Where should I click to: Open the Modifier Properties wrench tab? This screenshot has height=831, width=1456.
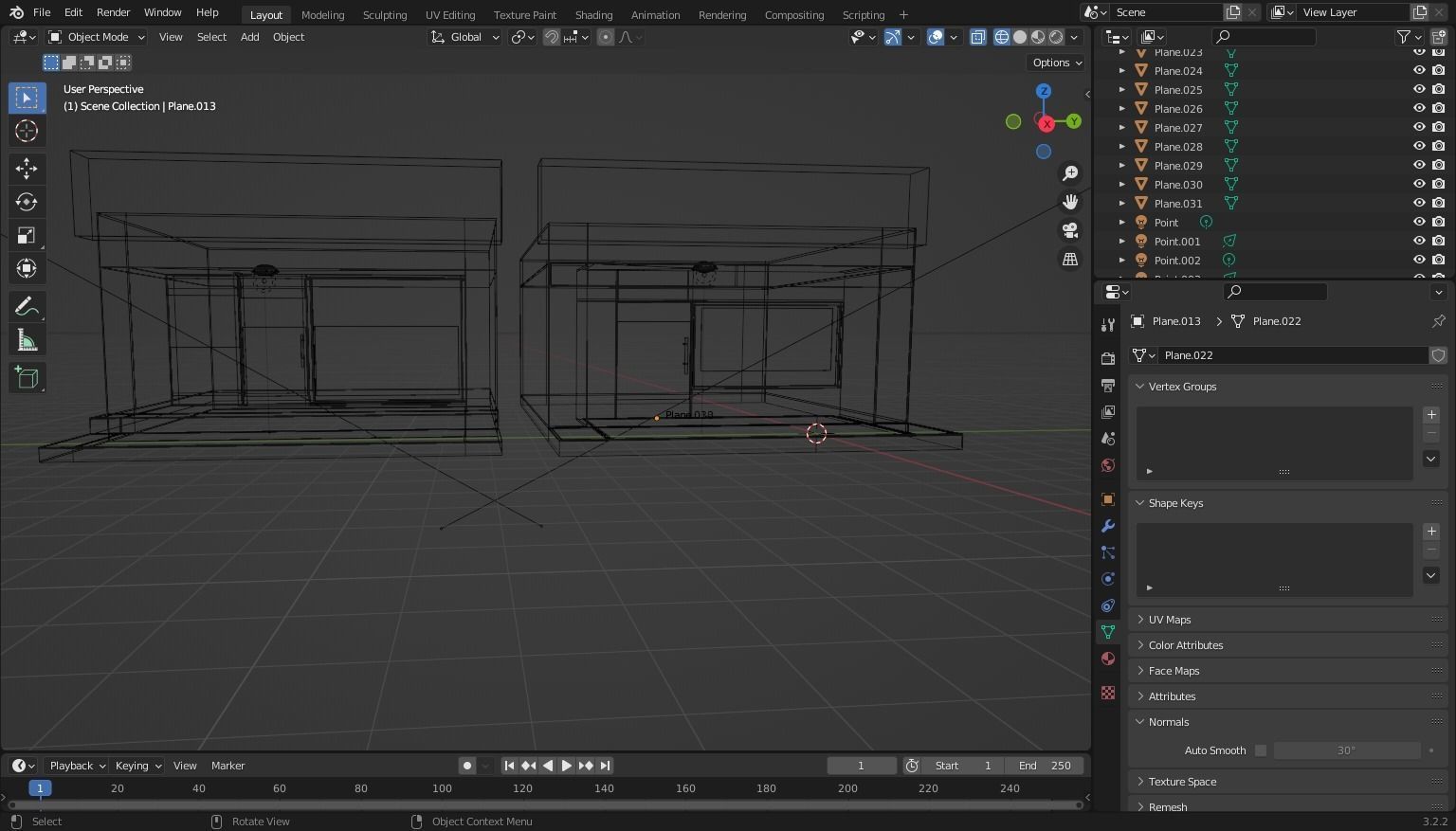pyautogui.click(x=1107, y=526)
